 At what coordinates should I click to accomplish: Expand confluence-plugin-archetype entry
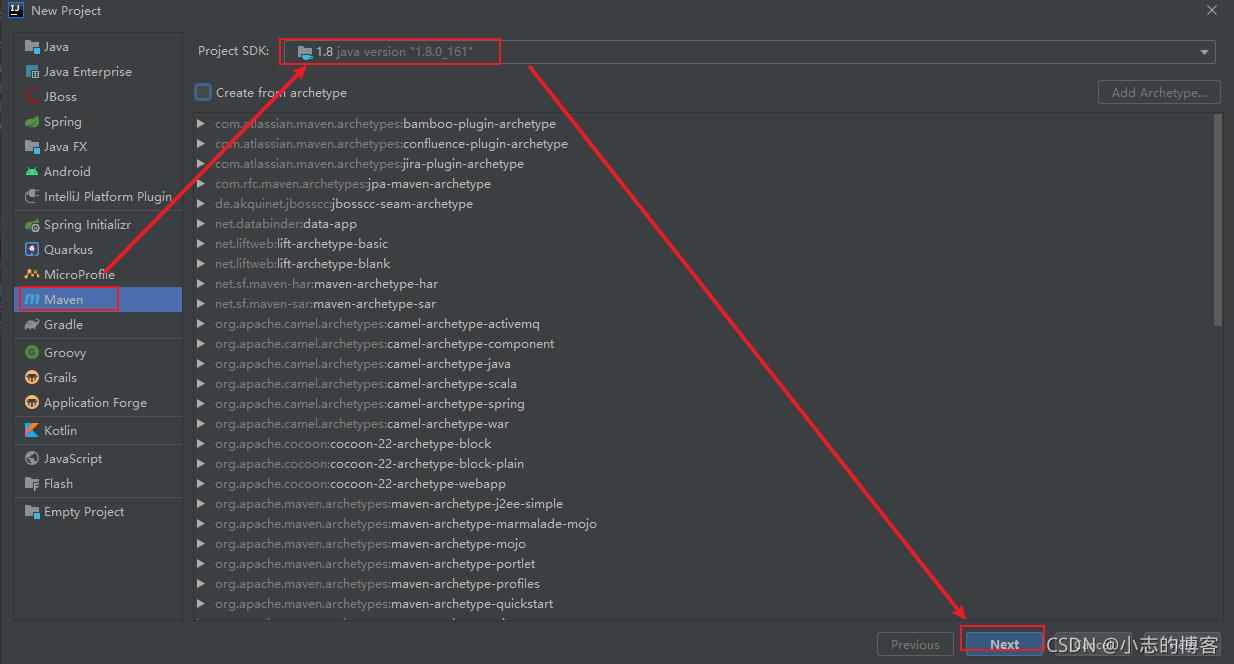(201, 144)
